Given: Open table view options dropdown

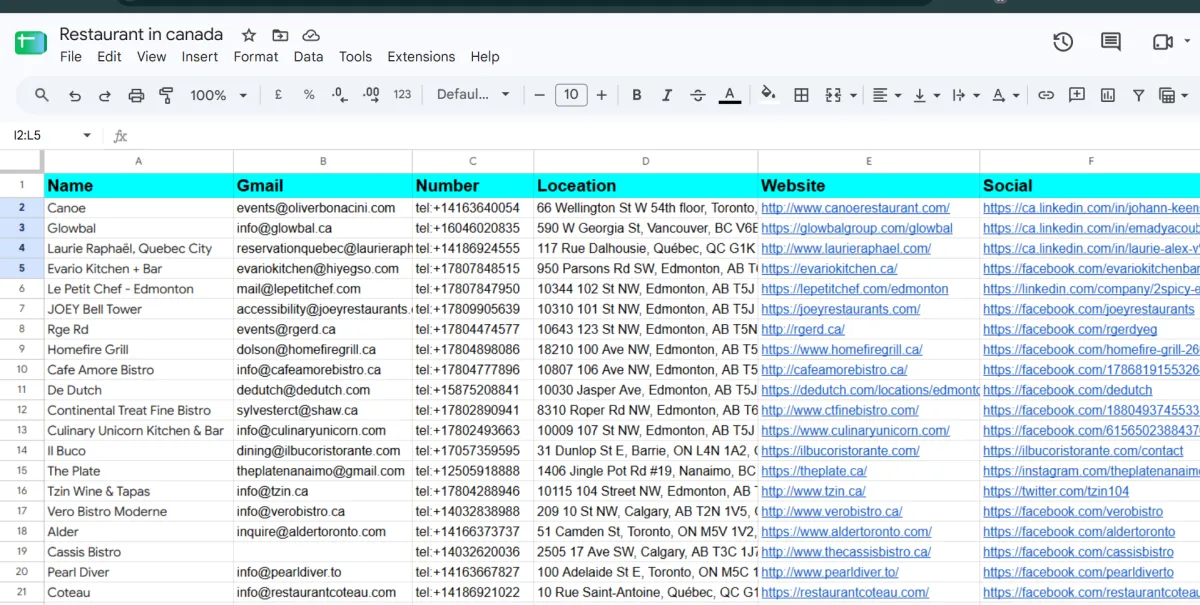Looking at the screenshot, I should [1172, 95].
